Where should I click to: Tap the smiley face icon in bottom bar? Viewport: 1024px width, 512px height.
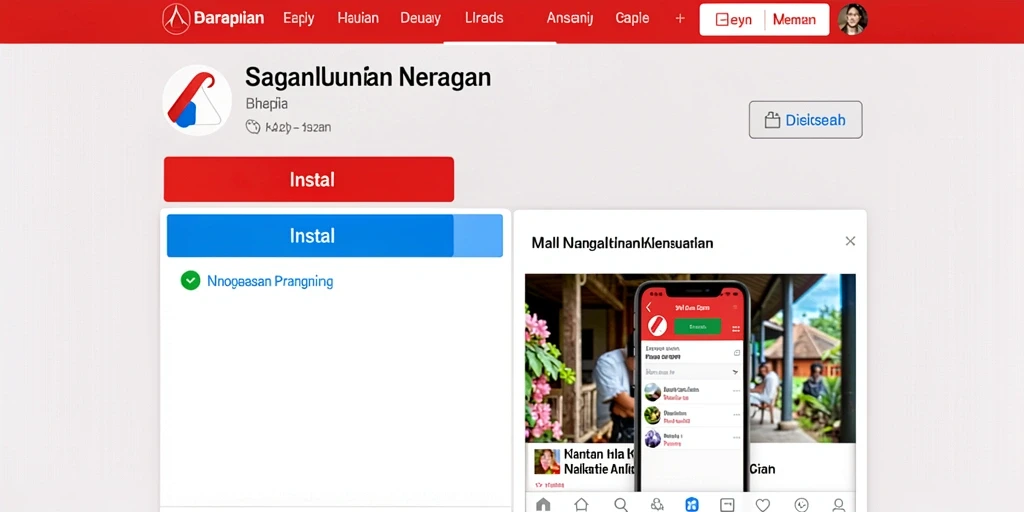[801, 504]
